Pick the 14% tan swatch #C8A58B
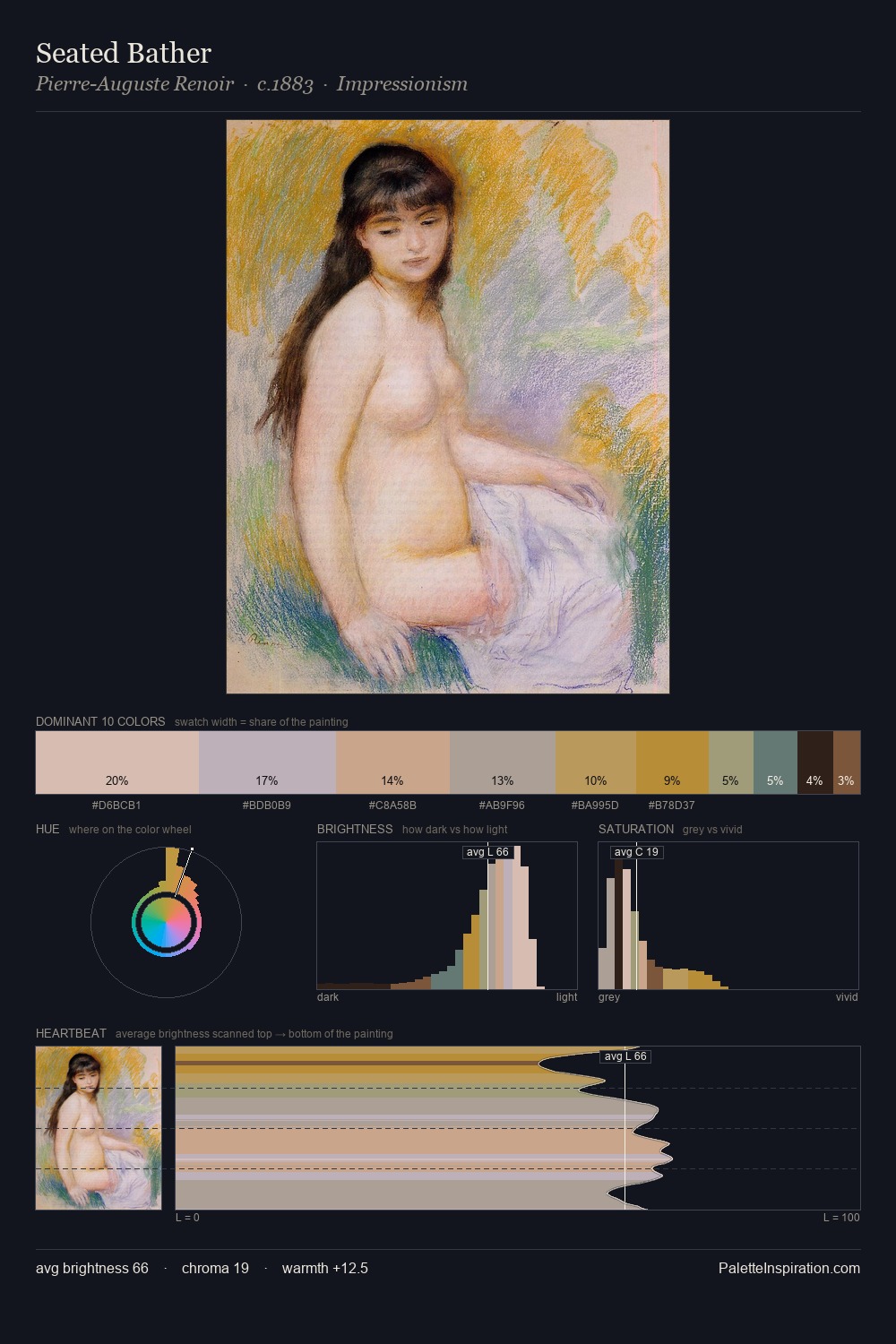896x1344 pixels. click(x=392, y=762)
